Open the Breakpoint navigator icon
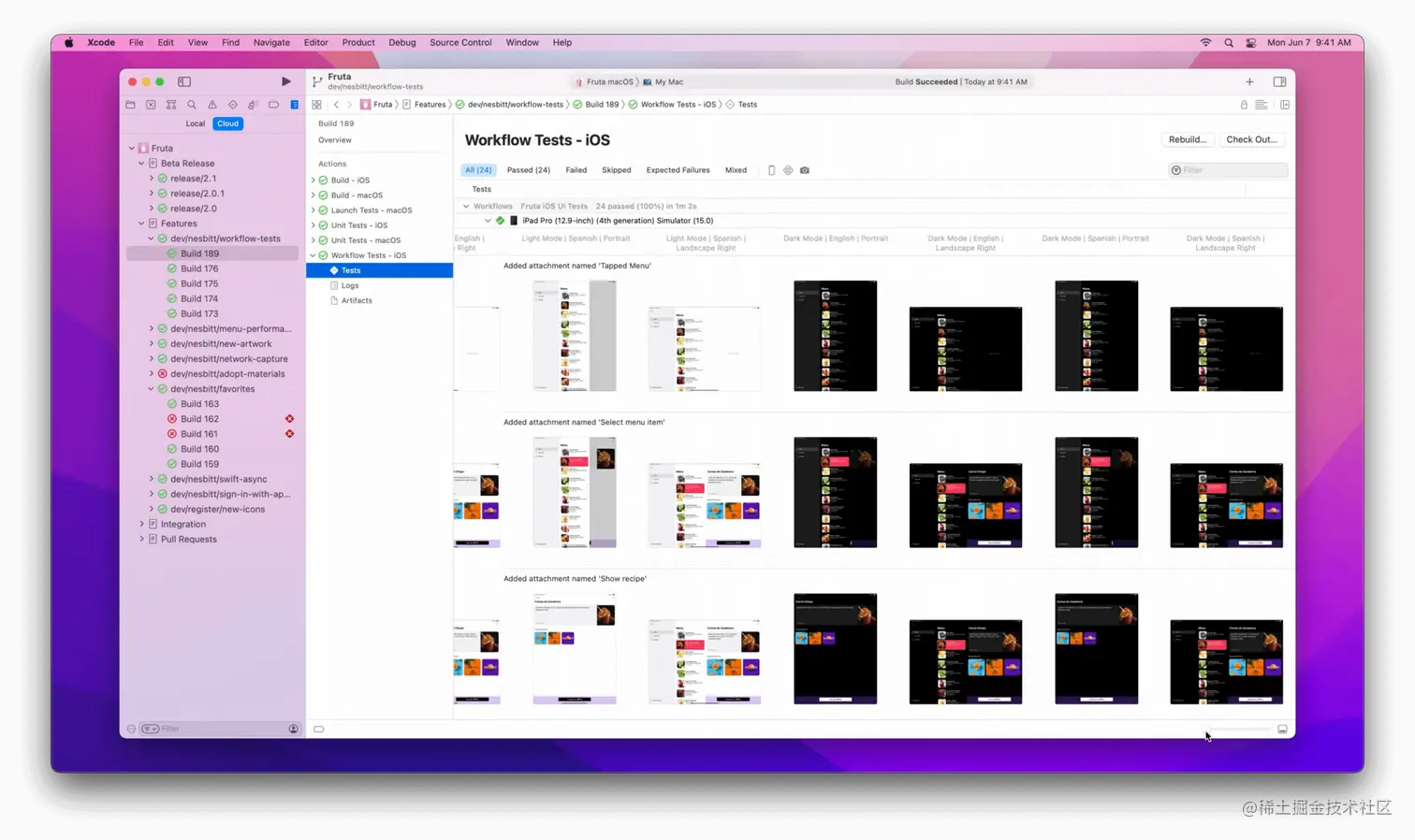Viewport: 1415px width, 840px height. tap(273, 105)
